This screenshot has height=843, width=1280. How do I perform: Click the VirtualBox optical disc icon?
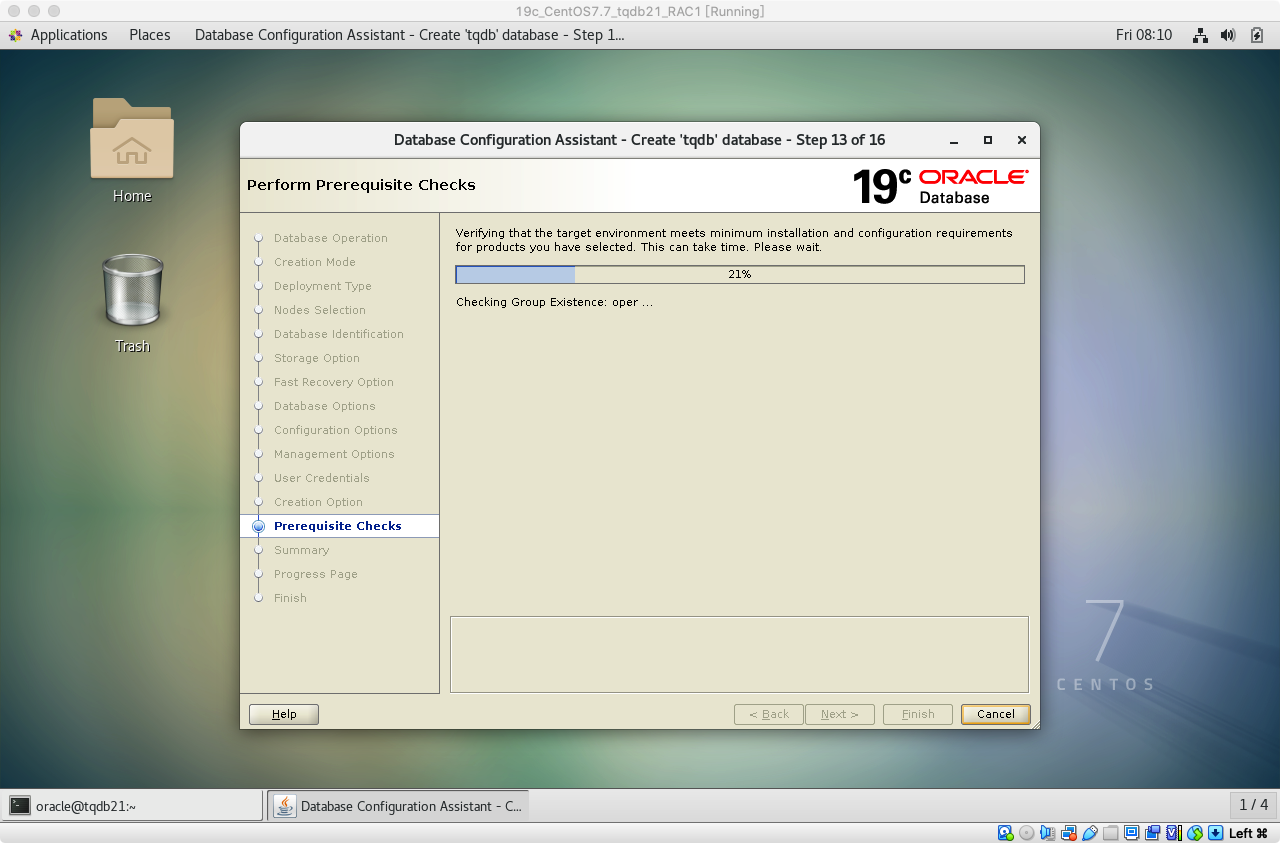coord(1026,833)
